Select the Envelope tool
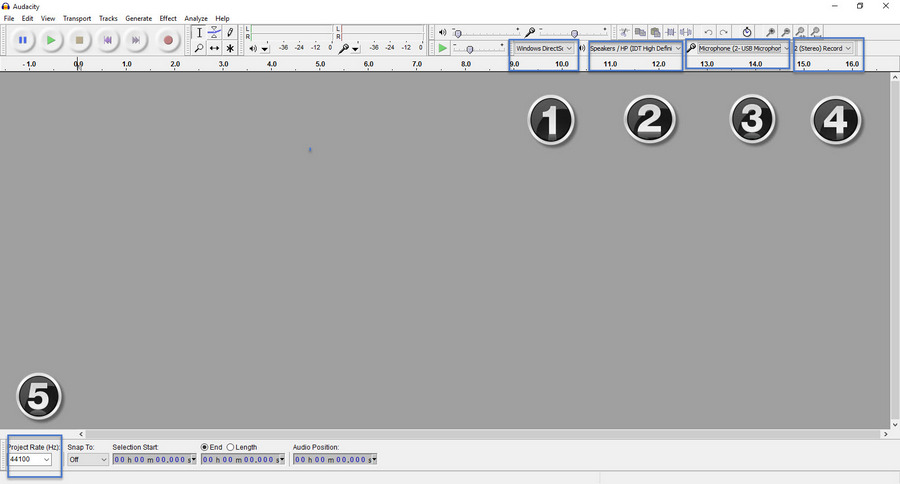The width and height of the screenshot is (900, 484). [x=214, y=33]
